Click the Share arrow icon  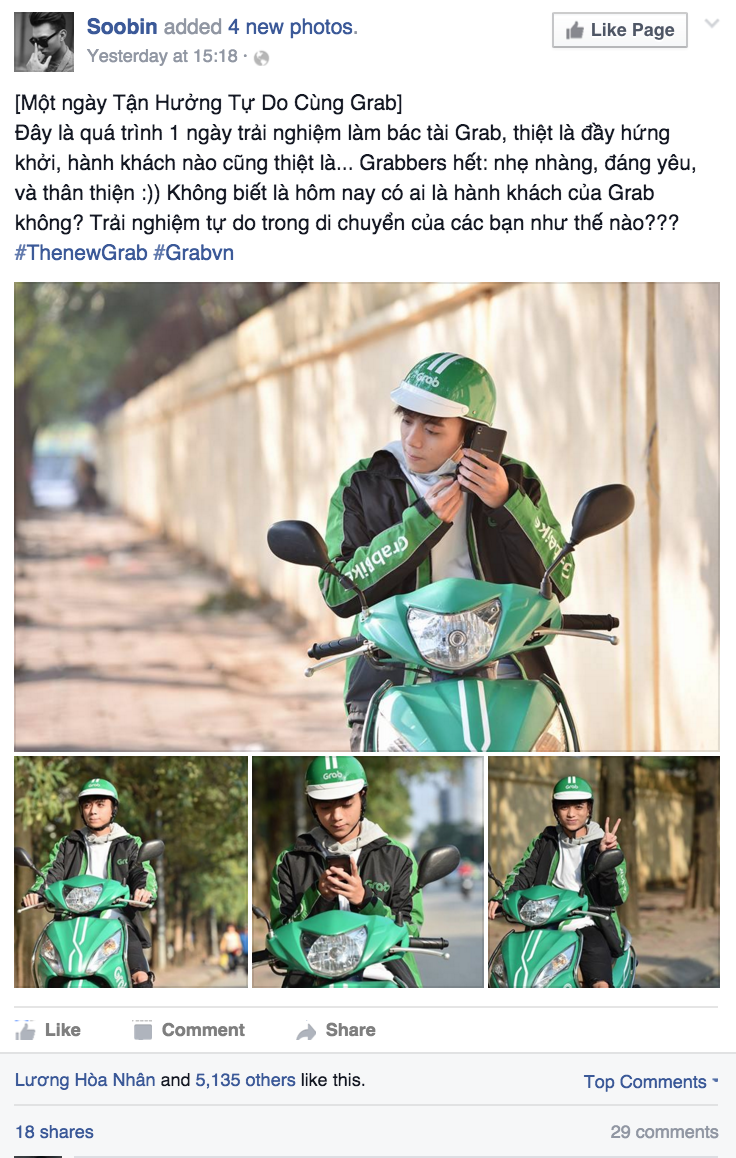pyautogui.click(x=306, y=1031)
